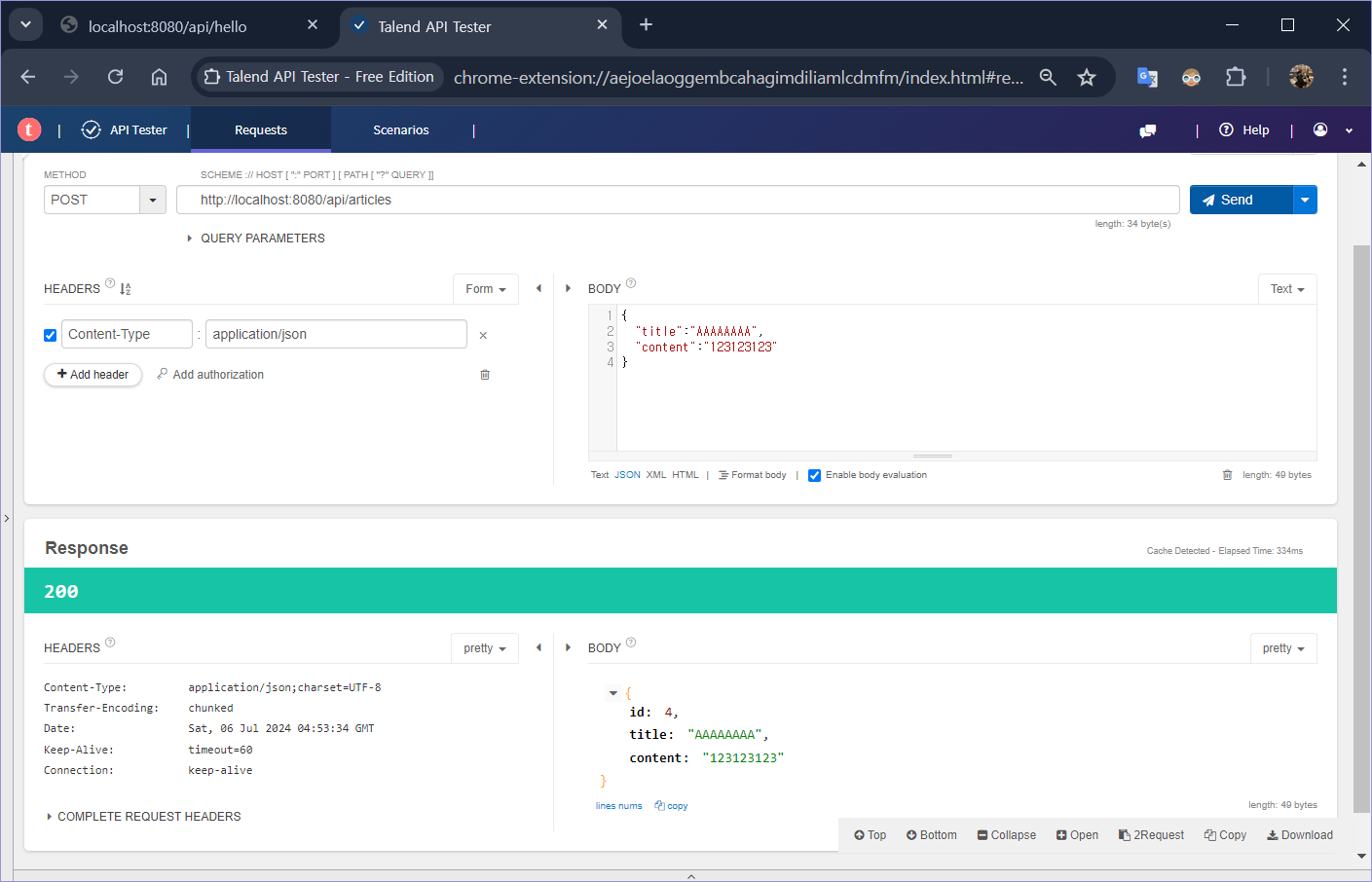
Task: Open Chrome extensions puzzle icon
Action: pyautogui.click(x=1236, y=77)
